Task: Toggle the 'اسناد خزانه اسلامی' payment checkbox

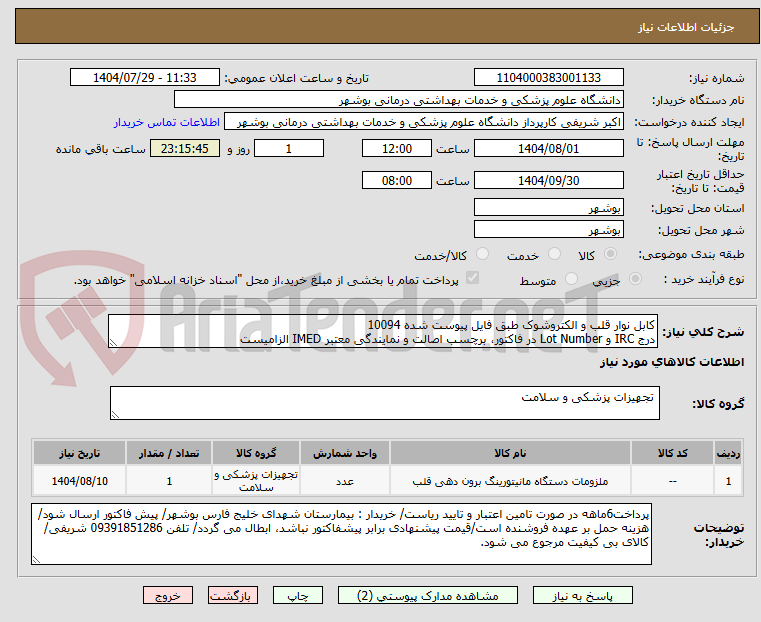Action: tap(472, 278)
